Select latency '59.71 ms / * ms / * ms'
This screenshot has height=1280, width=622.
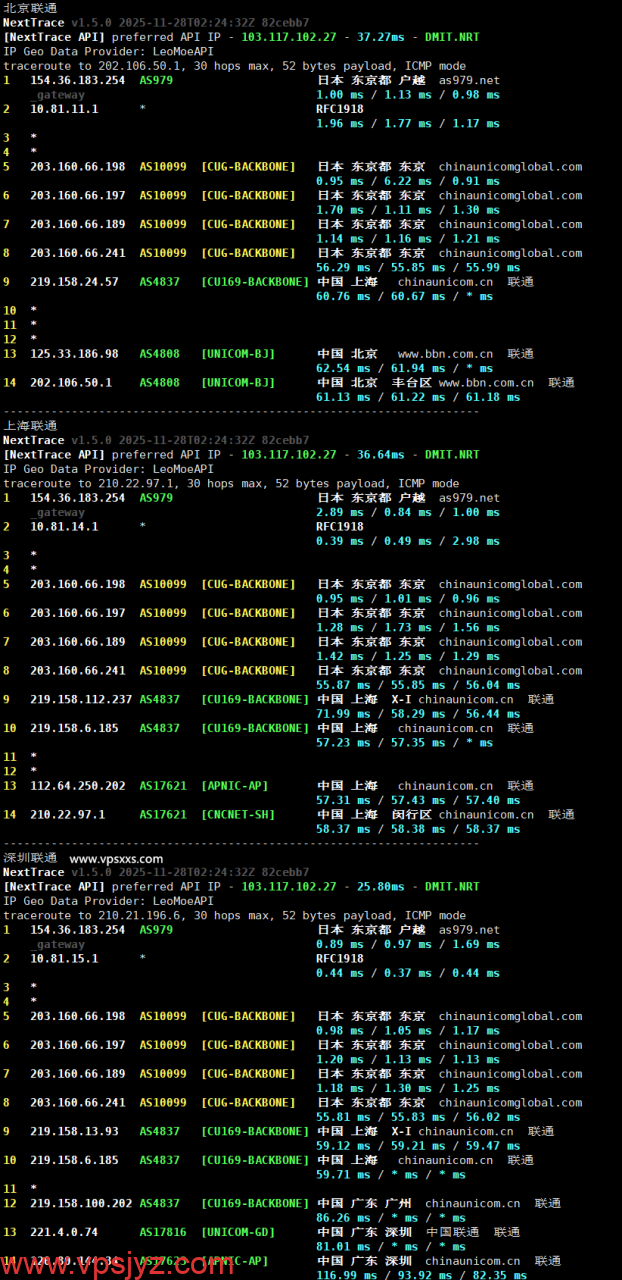[391, 1174]
